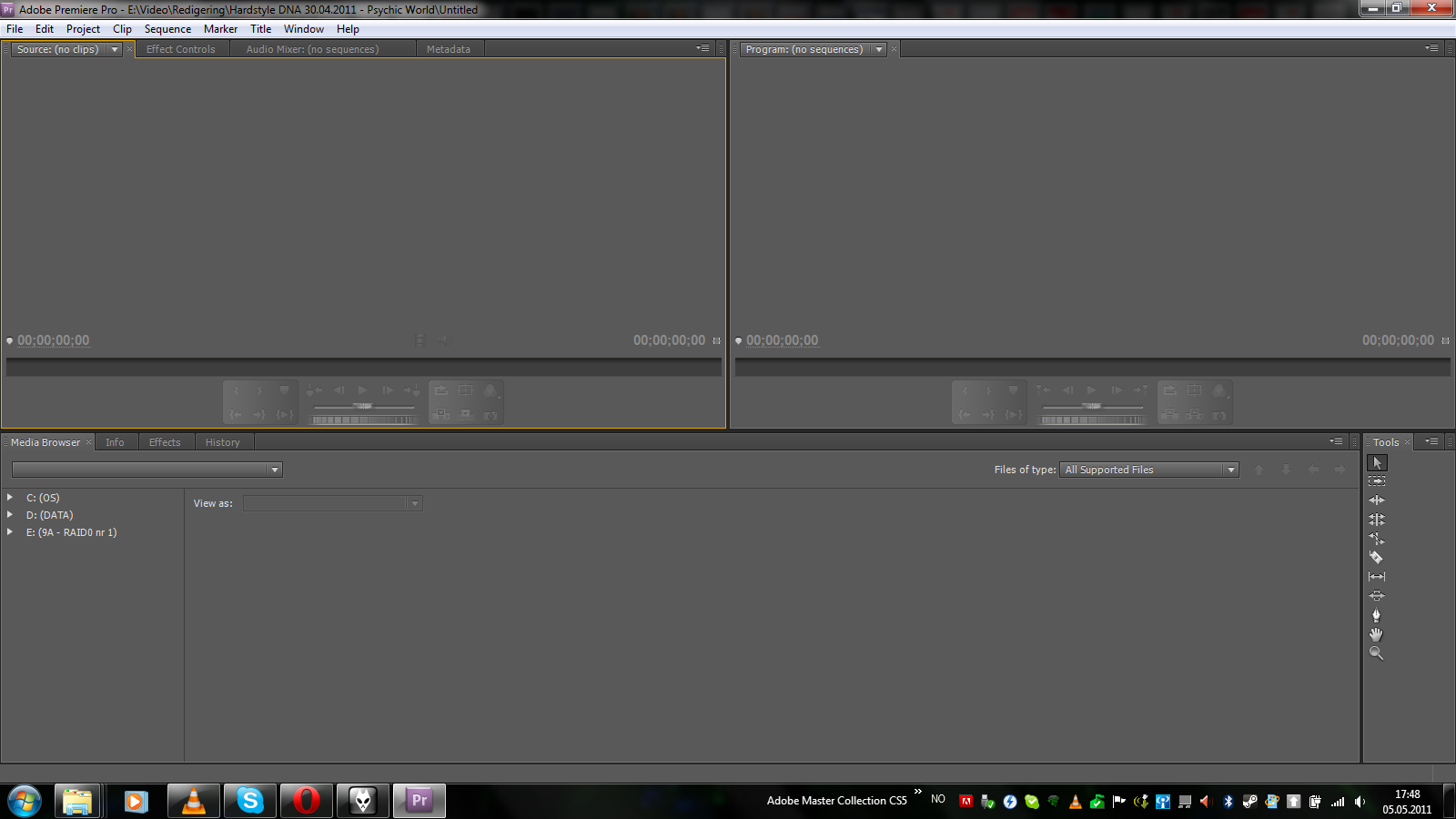Switch to the Metadata tab

click(x=449, y=49)
